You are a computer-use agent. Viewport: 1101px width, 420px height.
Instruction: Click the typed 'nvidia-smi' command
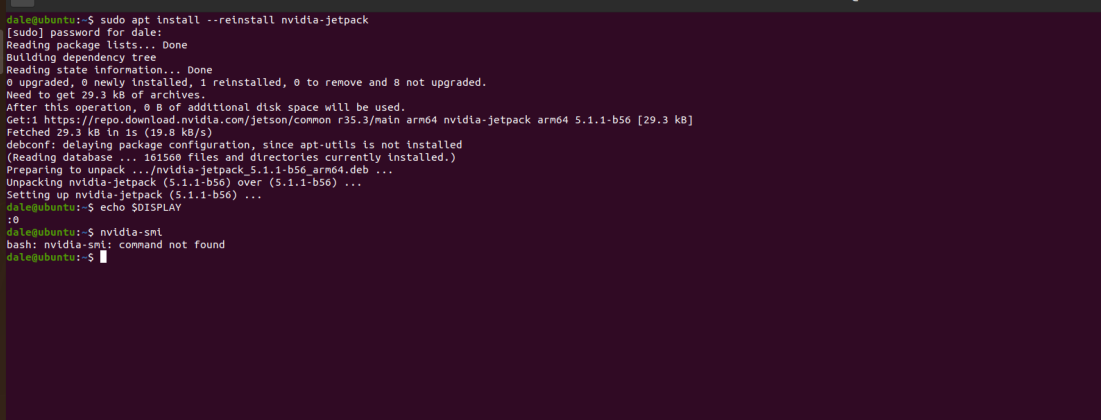131,232
